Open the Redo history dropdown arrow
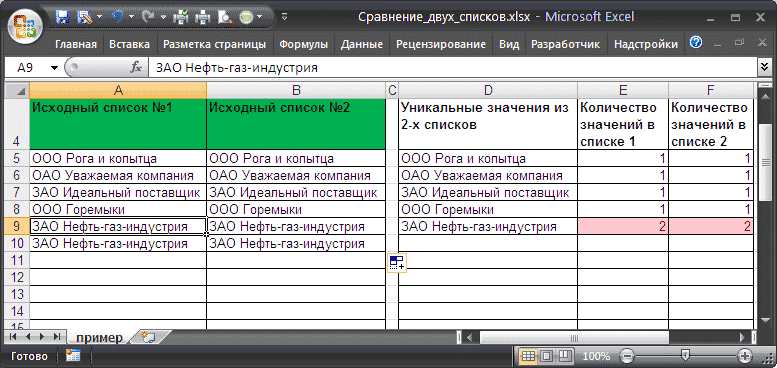Viewport: 777px width, 368px height. 163,17
